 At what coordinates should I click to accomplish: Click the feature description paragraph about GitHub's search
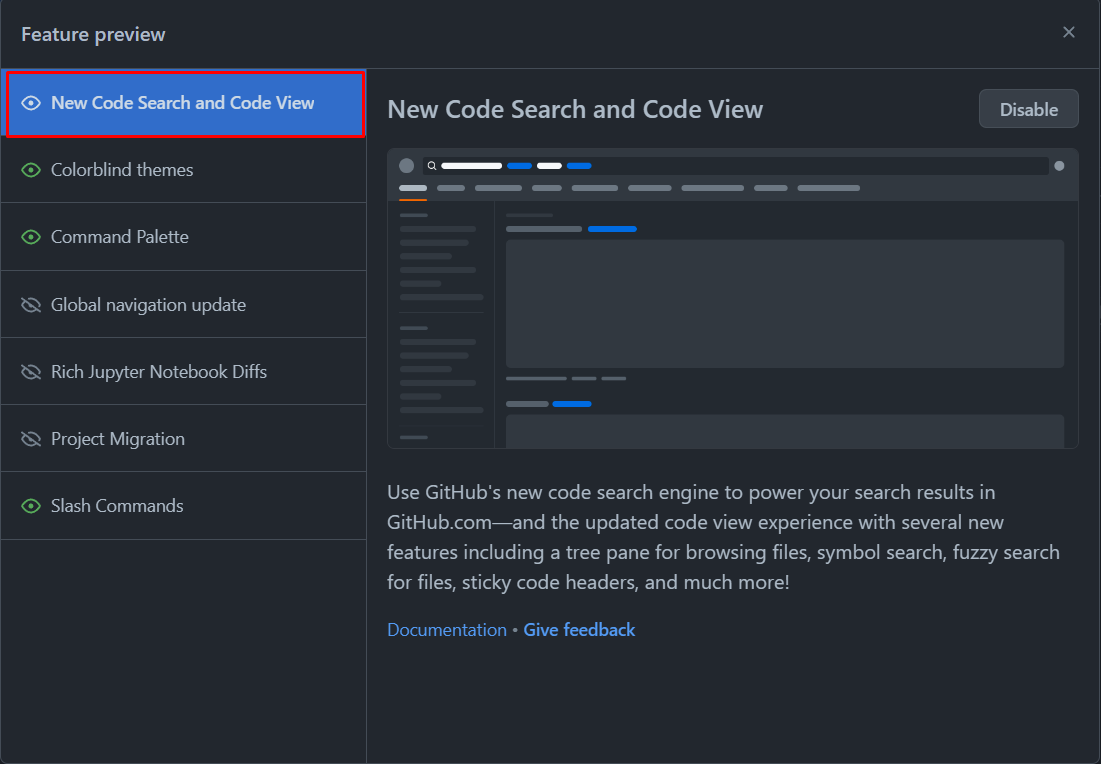click(723, 537)
